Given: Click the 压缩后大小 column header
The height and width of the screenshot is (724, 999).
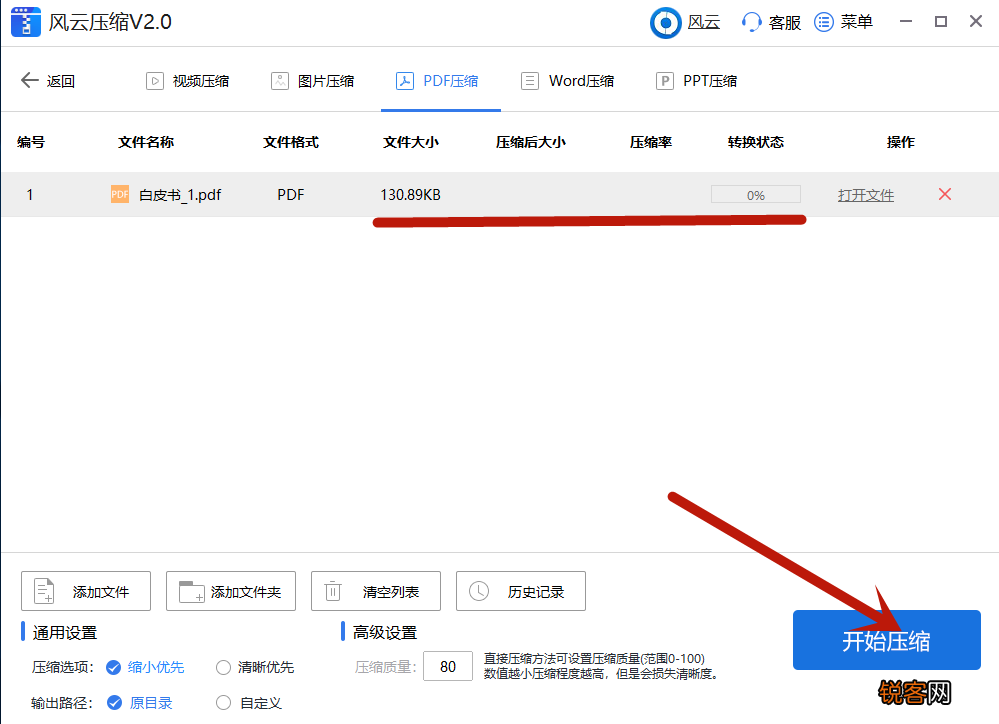Looking at the screenshot, I should tap(531, 142).
